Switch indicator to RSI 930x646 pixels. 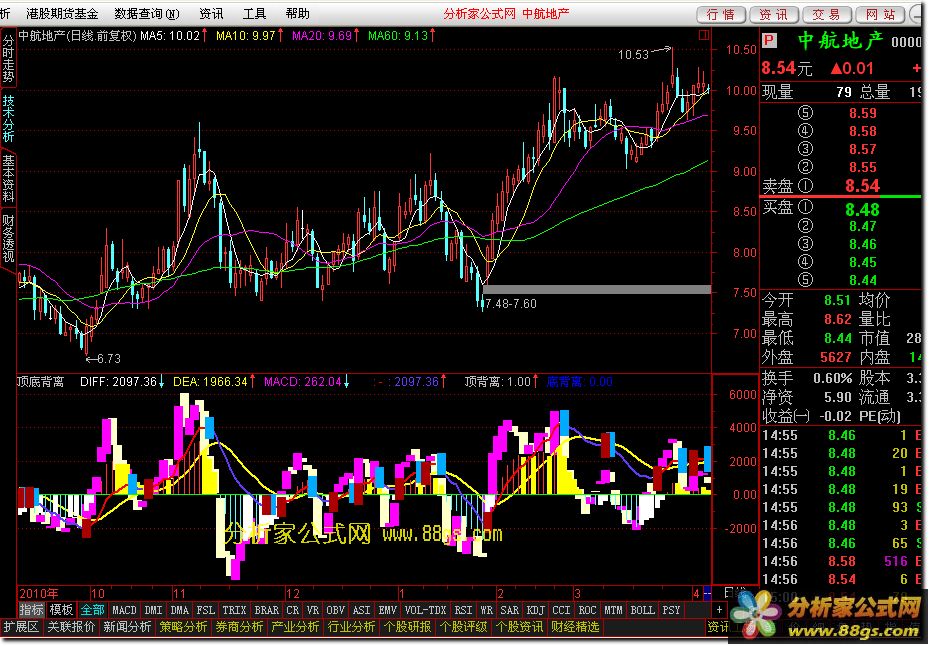pyautogui.click(x=463, y=610)
